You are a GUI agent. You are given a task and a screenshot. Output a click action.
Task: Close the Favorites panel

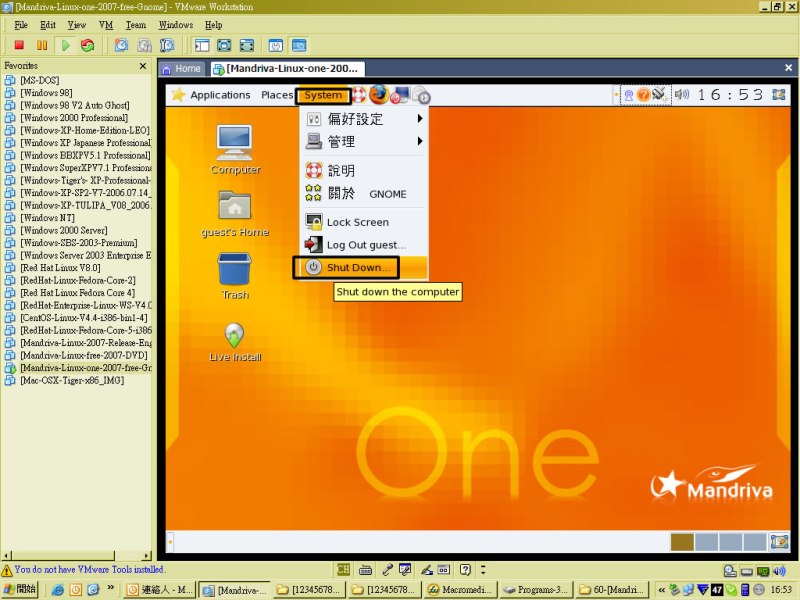143,66
